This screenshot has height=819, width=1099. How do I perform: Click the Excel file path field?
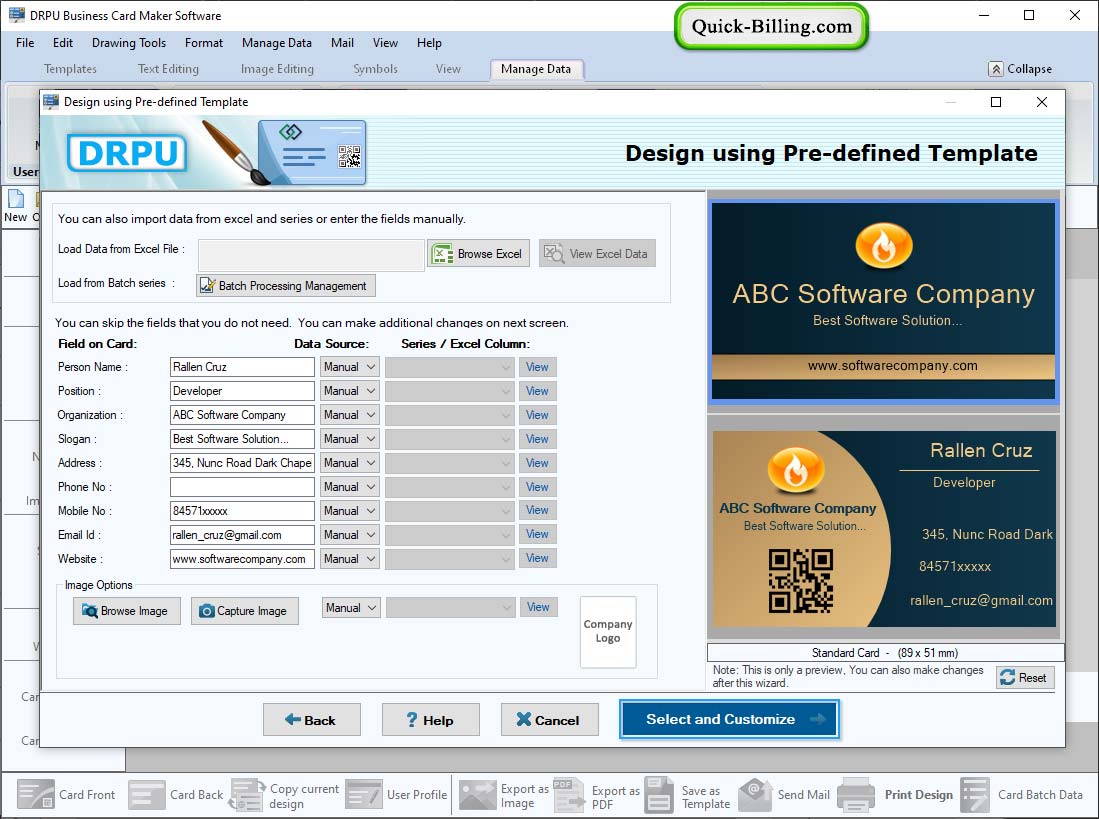(x=311, y=255)
